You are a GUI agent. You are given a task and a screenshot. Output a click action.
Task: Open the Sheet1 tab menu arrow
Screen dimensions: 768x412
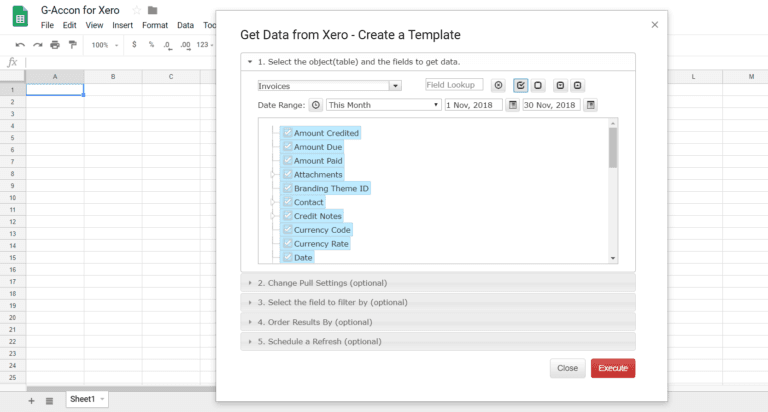pos(102,399)
